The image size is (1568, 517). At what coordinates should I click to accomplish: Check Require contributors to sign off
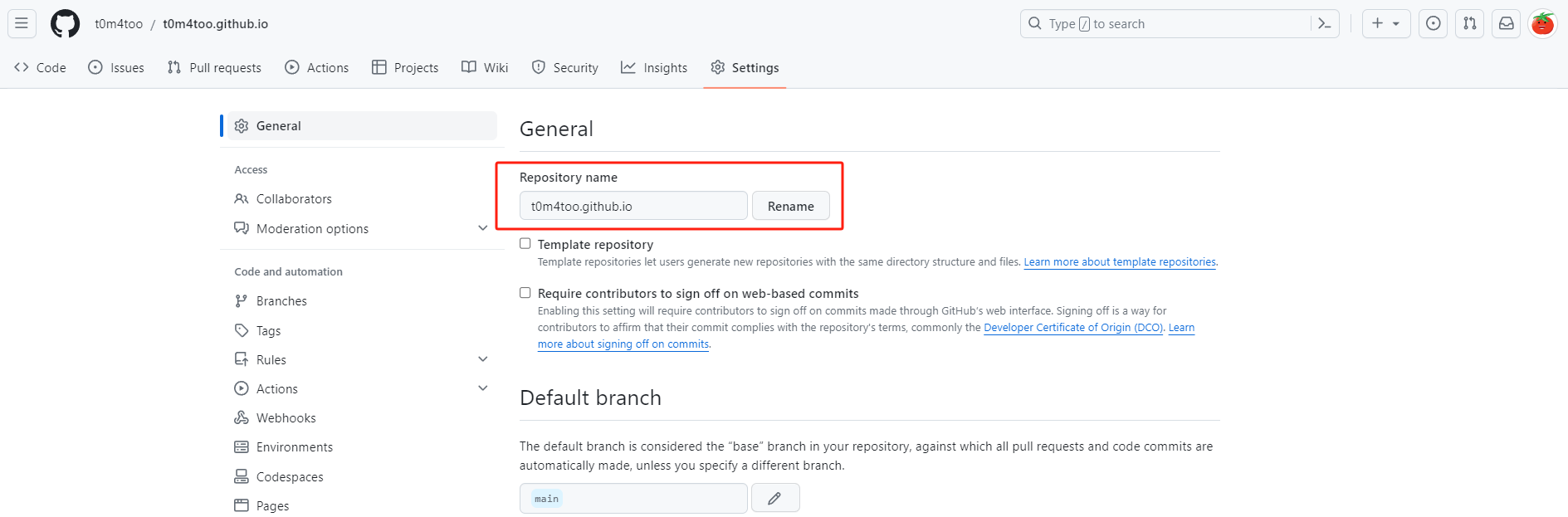click(x=525, y=293)
